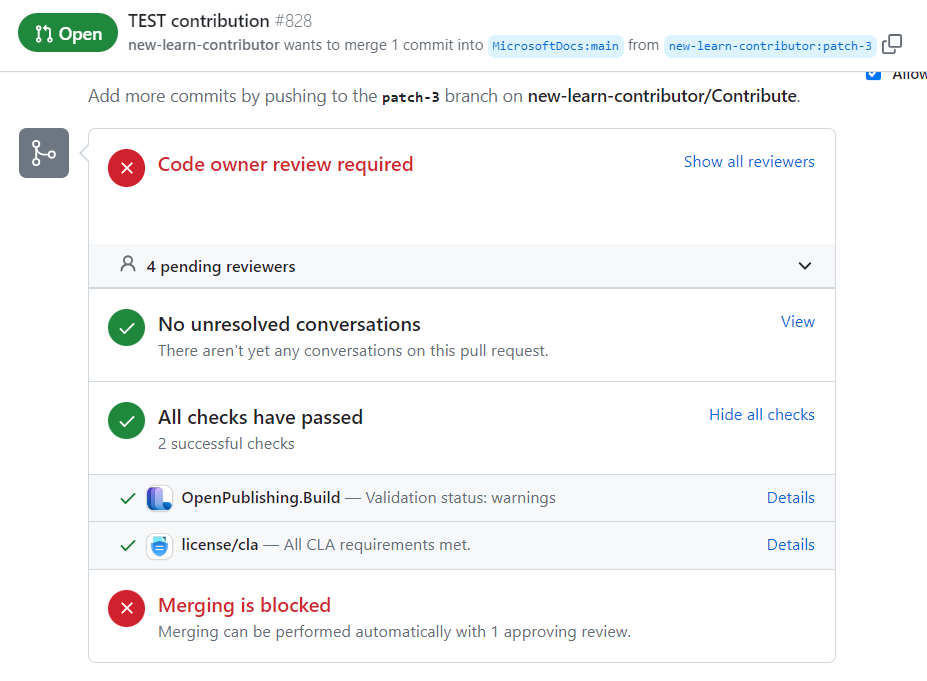Click the OpenPublishing.Build app avatar

[x=160, y=498]
